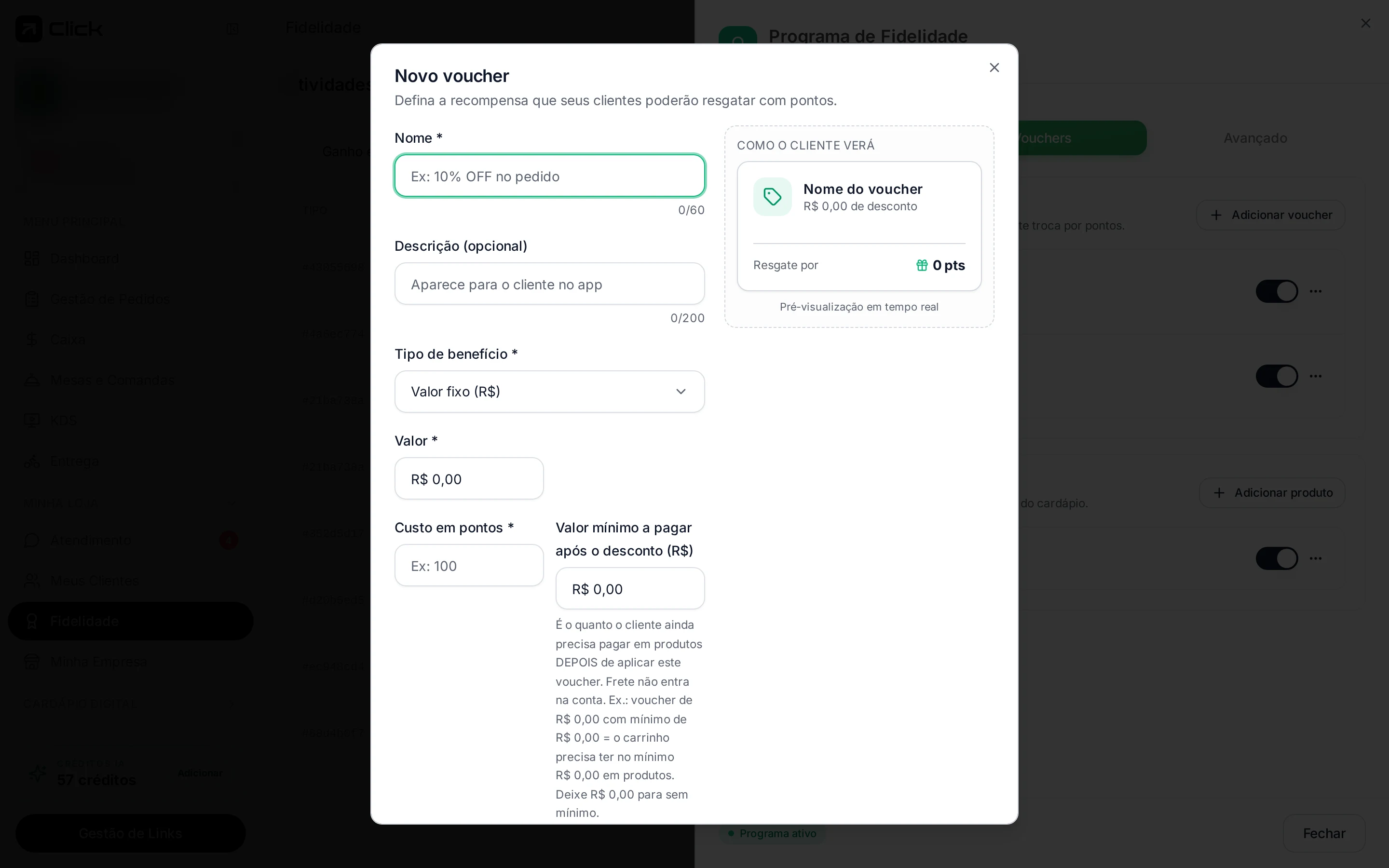Click the Descrição (opcional) input field
The image size is (1389, 868).
point(549,284)
